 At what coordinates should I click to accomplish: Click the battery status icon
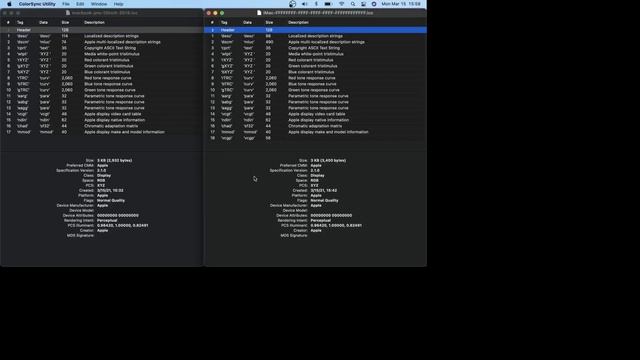click(x=328, y=4)
